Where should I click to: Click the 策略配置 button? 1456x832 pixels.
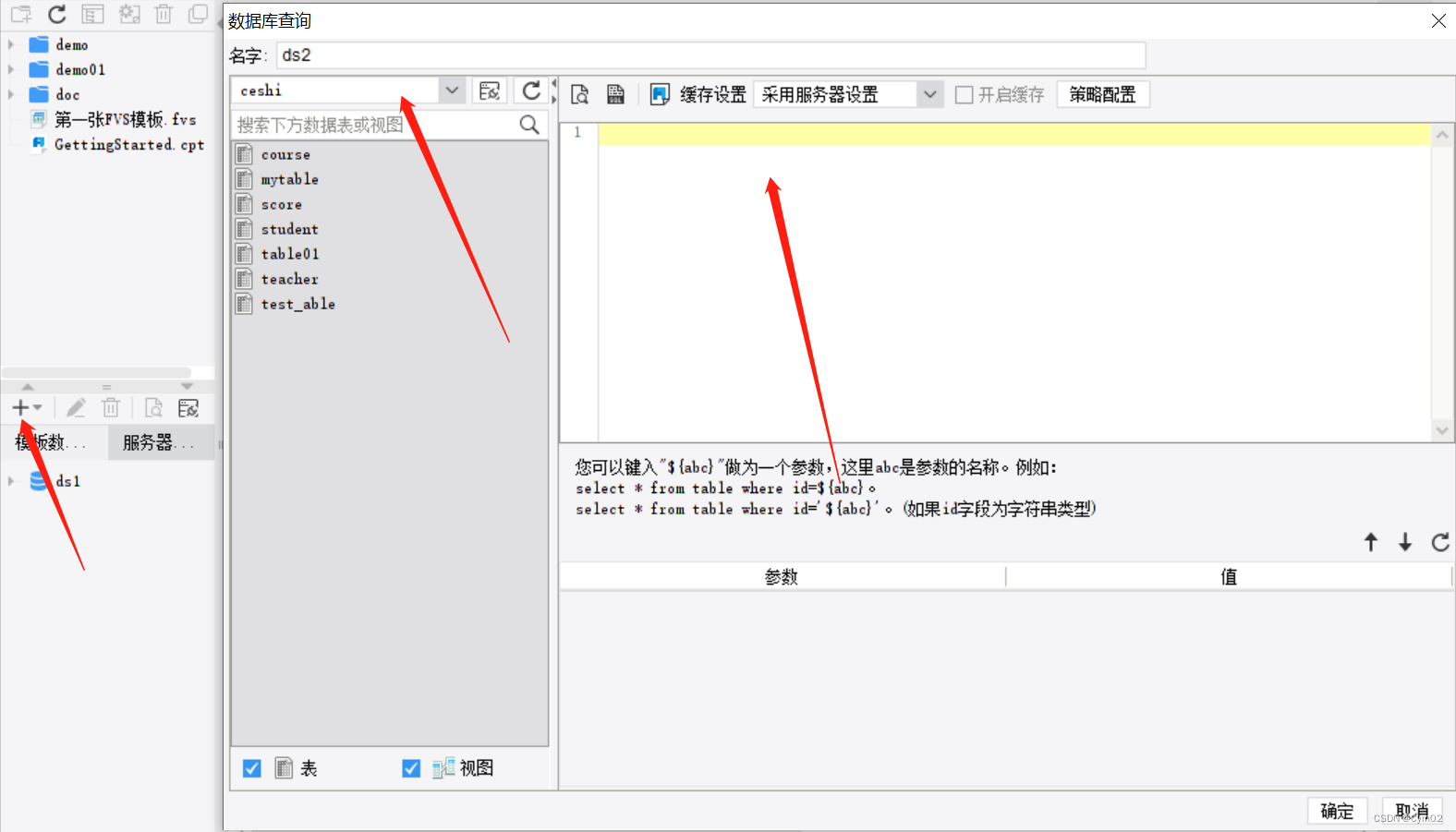pos(1103,94)
